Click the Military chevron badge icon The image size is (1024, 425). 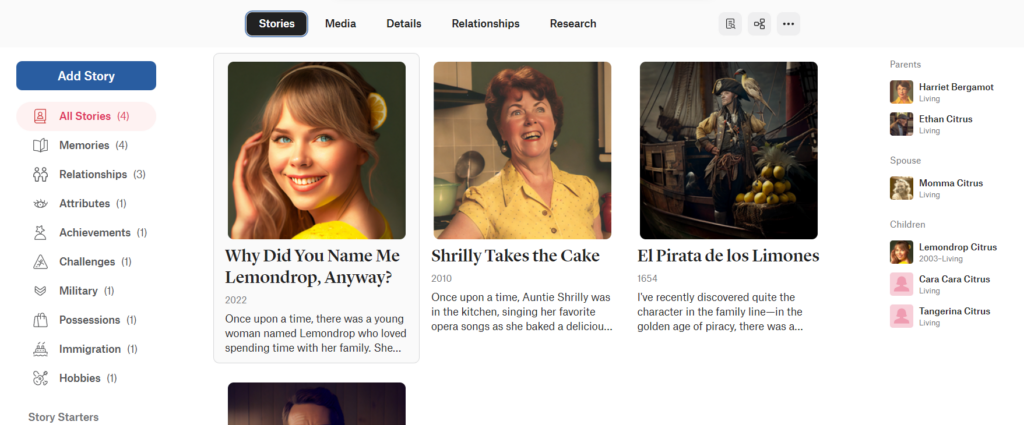coord(40,291)
